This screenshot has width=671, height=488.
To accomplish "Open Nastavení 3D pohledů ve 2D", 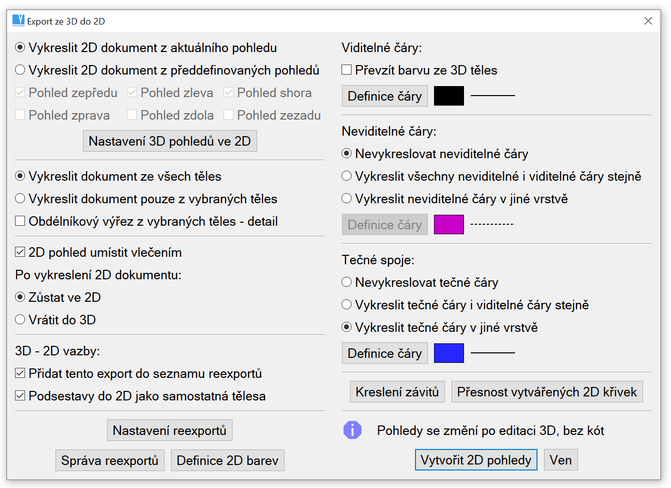I will [170, 141].
